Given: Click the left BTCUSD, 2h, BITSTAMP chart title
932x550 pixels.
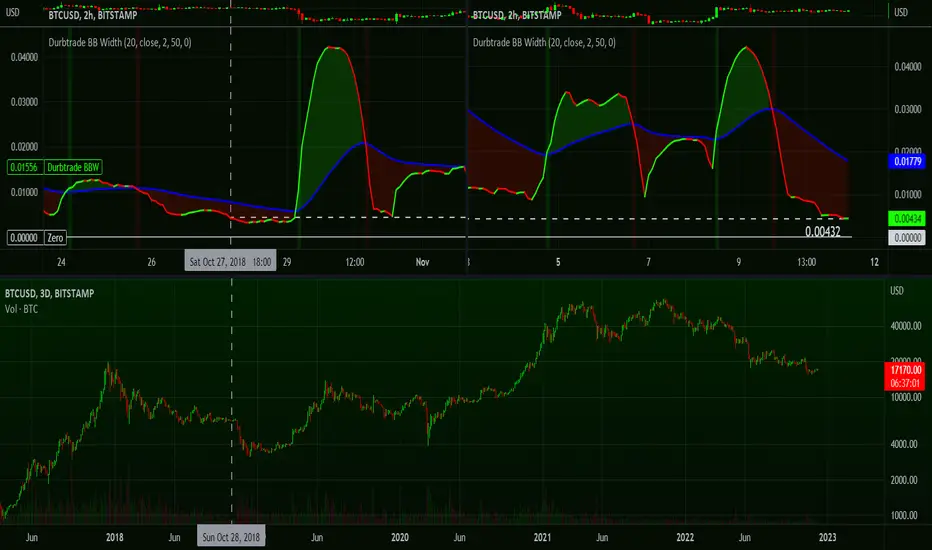Looking at the screenshot, I should tap(93, 15).
